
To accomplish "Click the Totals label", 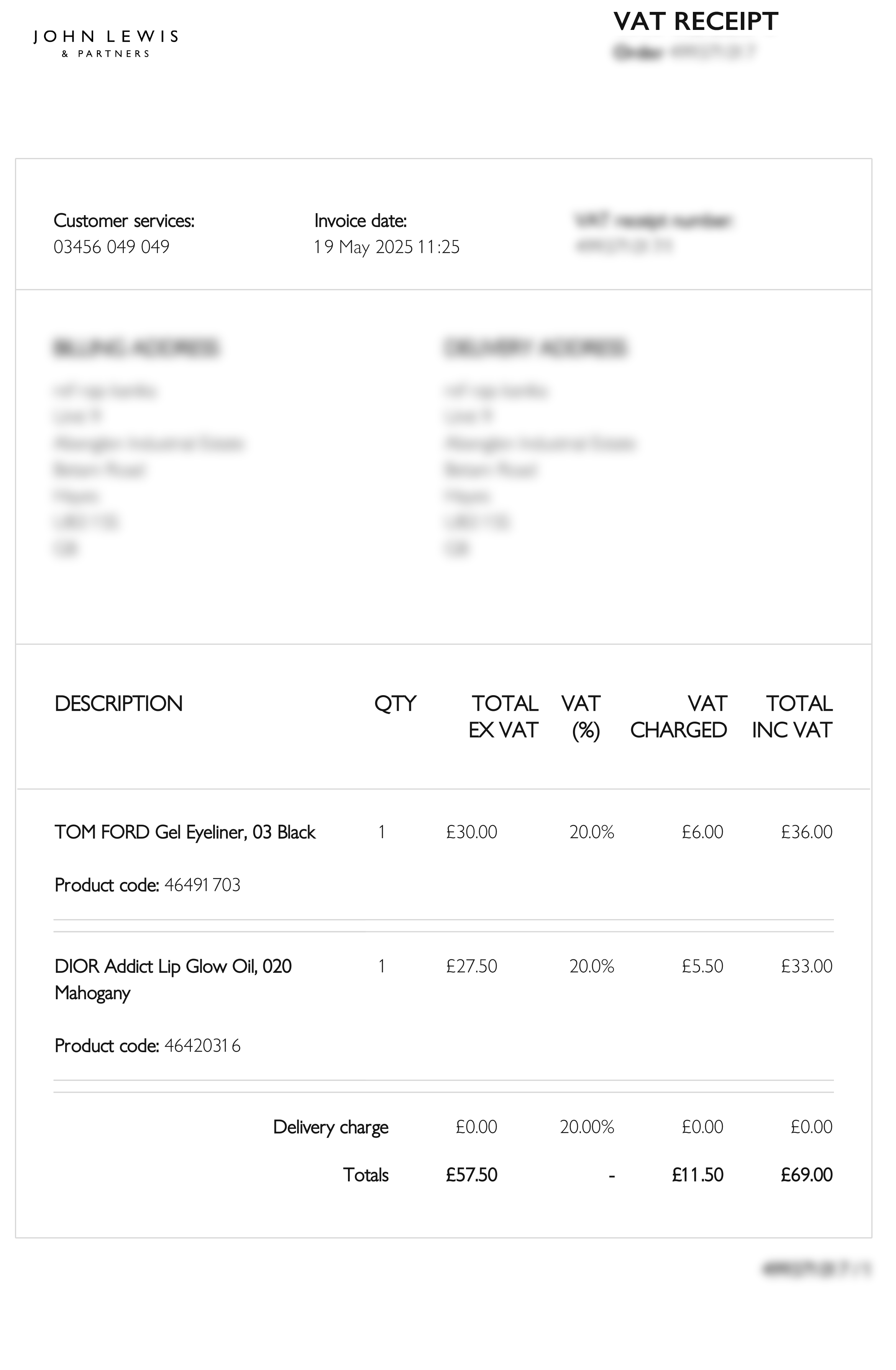I will pos(366,1175).
